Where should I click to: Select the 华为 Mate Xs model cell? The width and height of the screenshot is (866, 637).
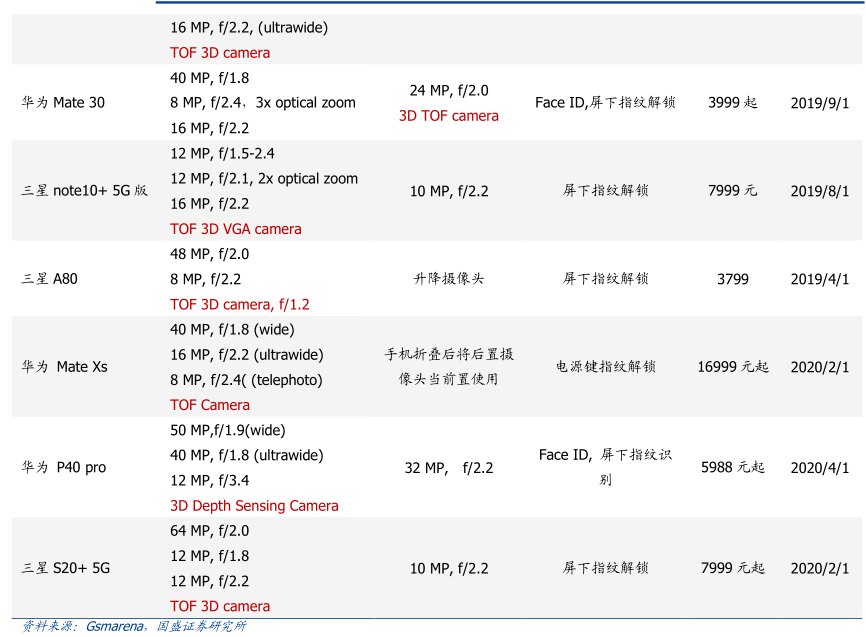[65, 367]
